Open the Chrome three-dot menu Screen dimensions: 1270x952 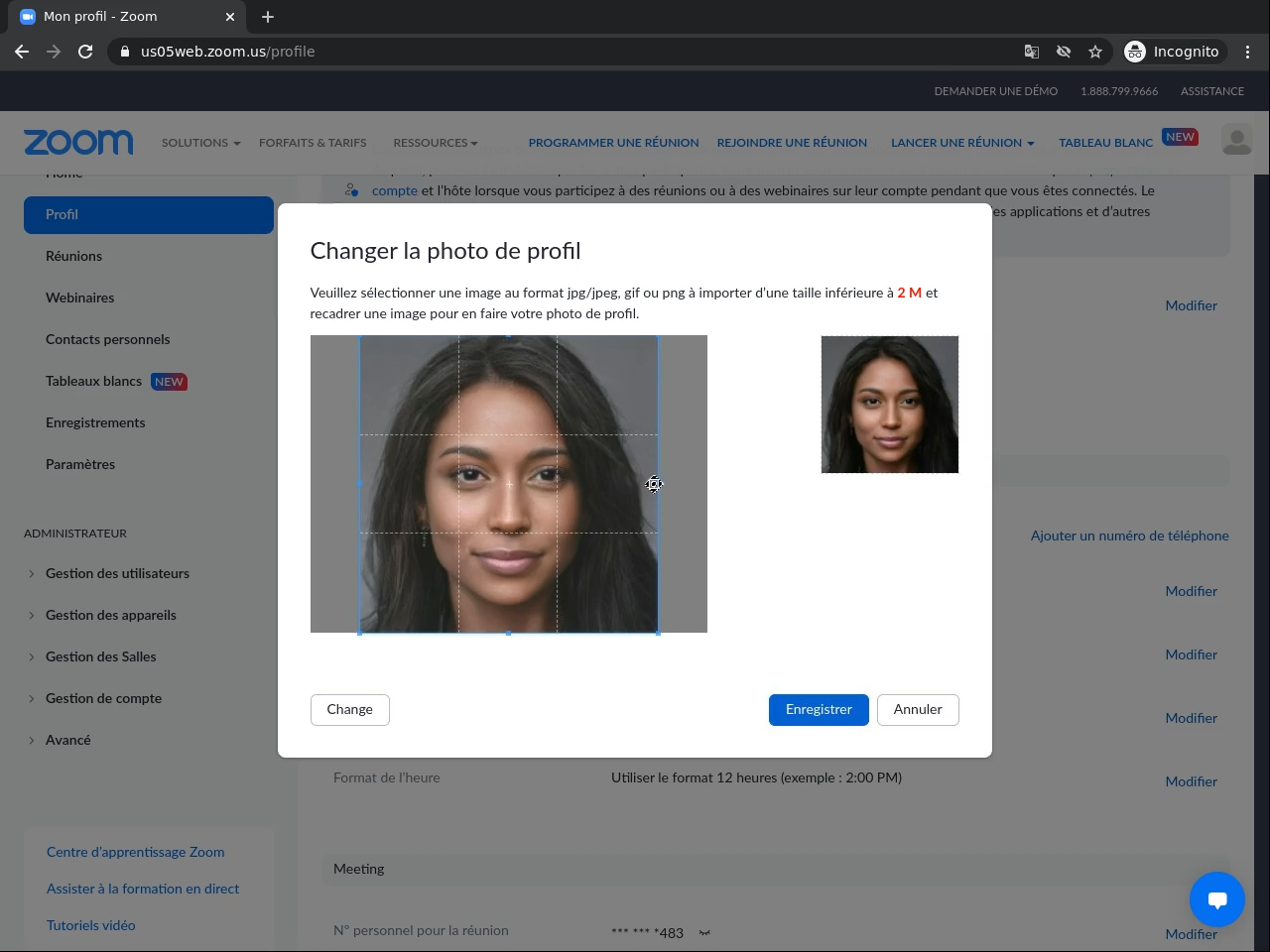(1247, 52)
